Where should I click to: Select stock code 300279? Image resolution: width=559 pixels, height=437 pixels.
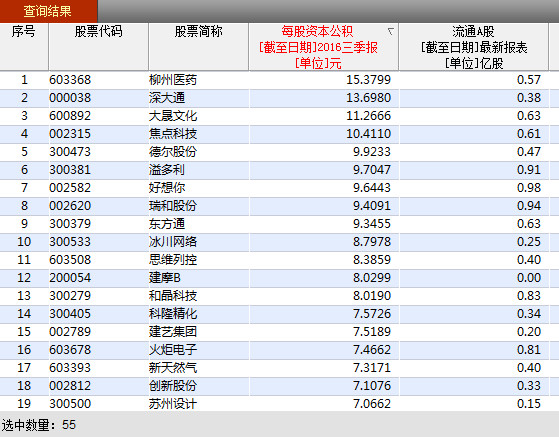70,296
